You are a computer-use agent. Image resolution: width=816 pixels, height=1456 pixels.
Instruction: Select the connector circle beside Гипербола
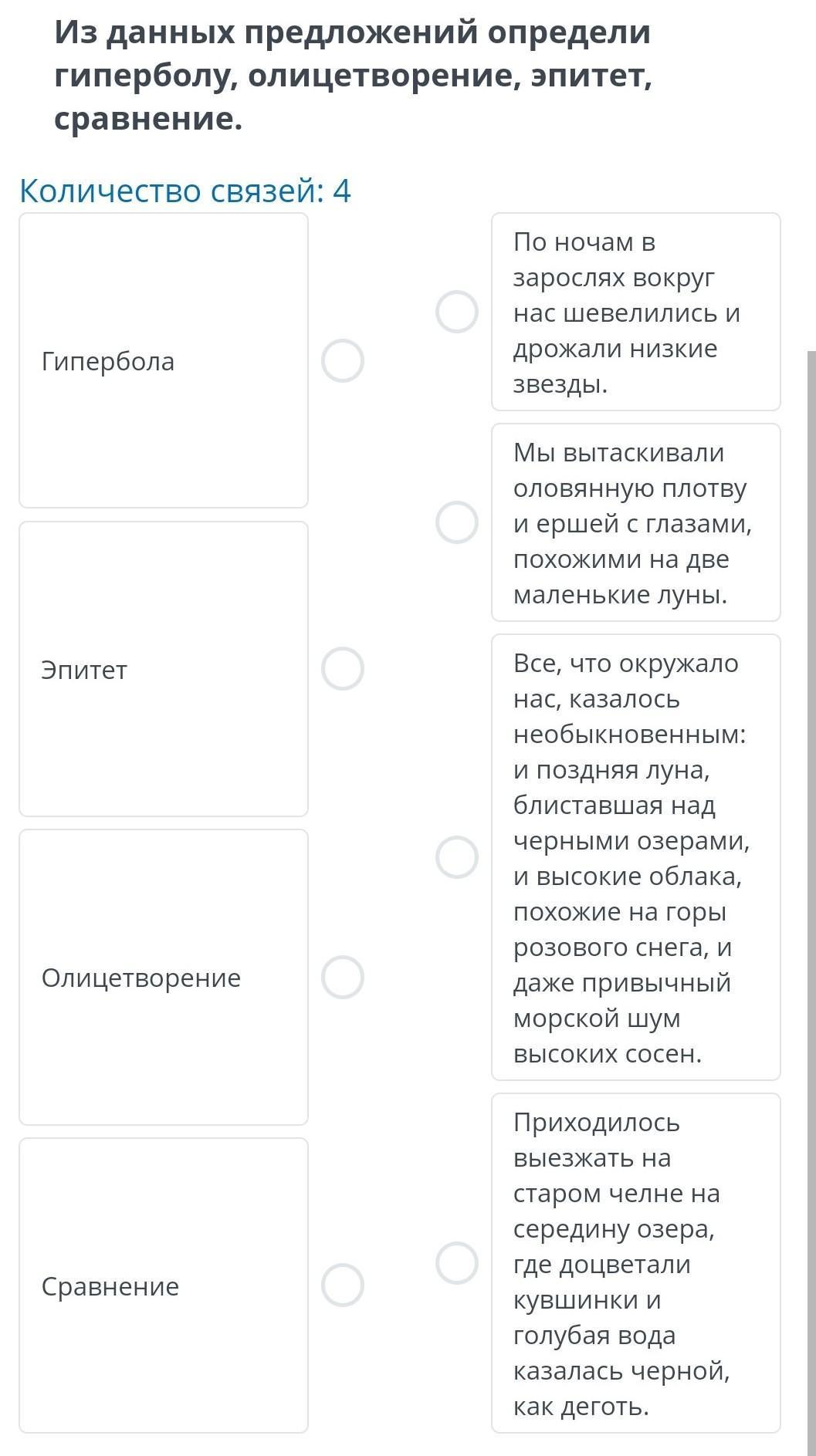(x=343, y=360)
